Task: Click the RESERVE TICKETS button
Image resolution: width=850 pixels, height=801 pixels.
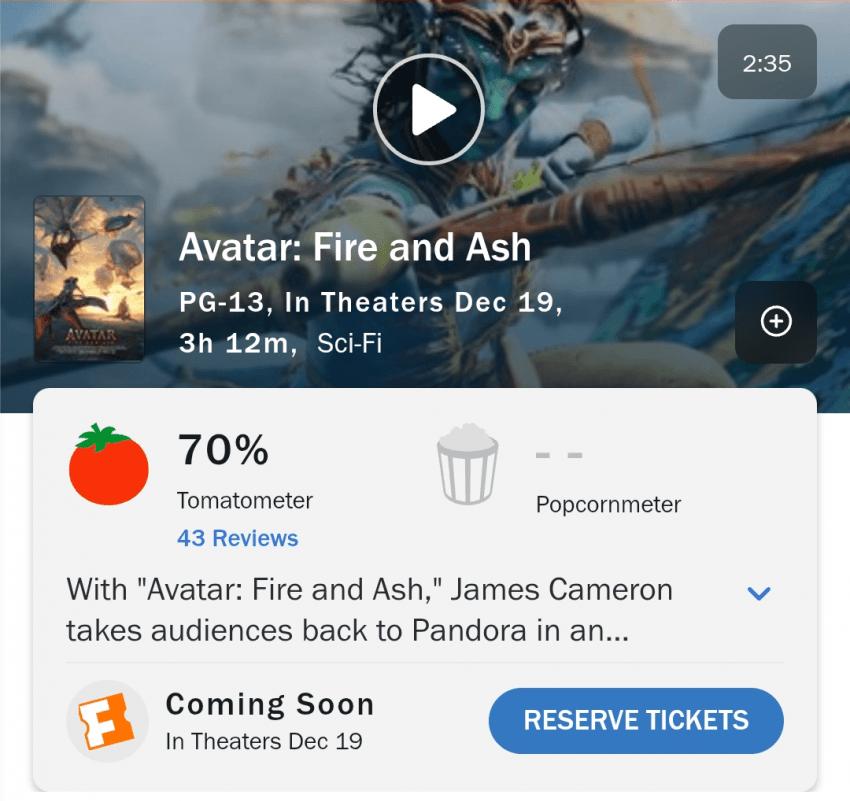Action: 636,721
